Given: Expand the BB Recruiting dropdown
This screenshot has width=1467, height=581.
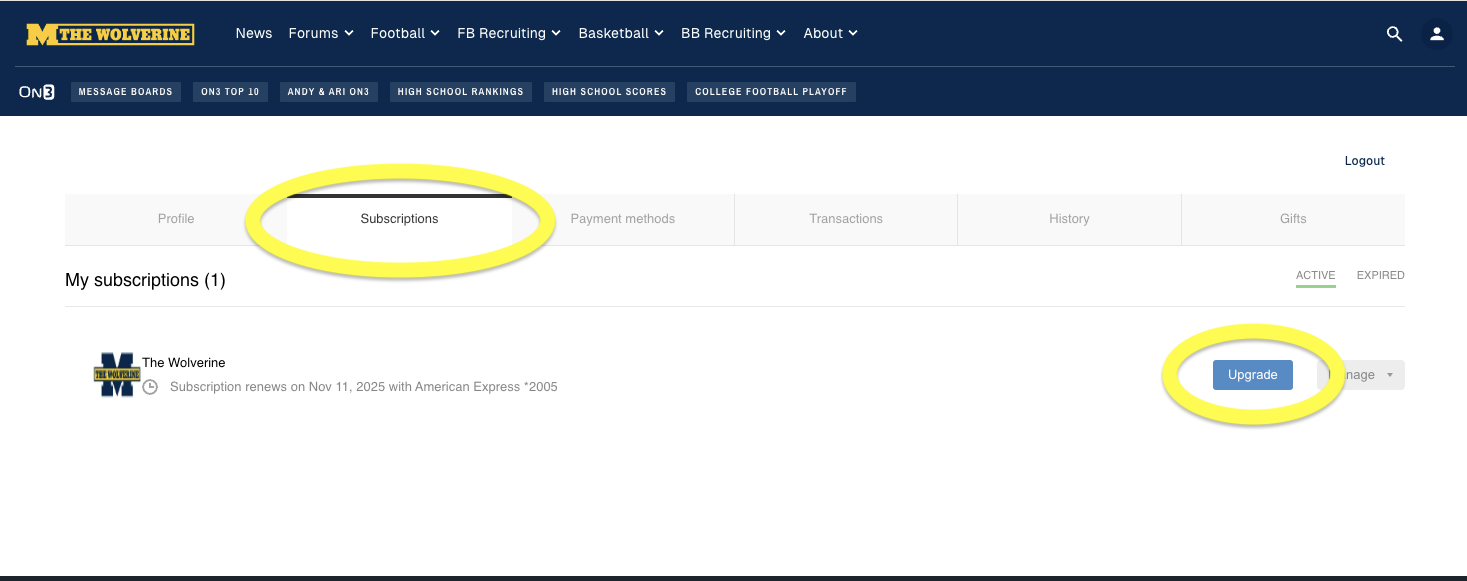Looking at the screenshot, I should point(734,33).
